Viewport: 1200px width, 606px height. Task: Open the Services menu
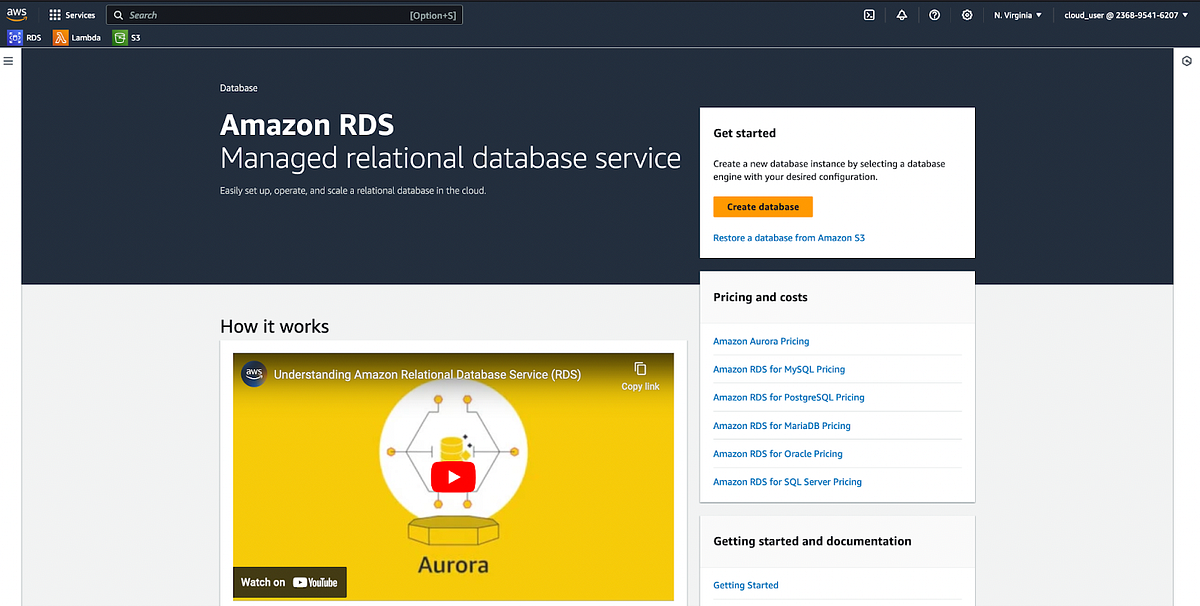tap(72, 14)
